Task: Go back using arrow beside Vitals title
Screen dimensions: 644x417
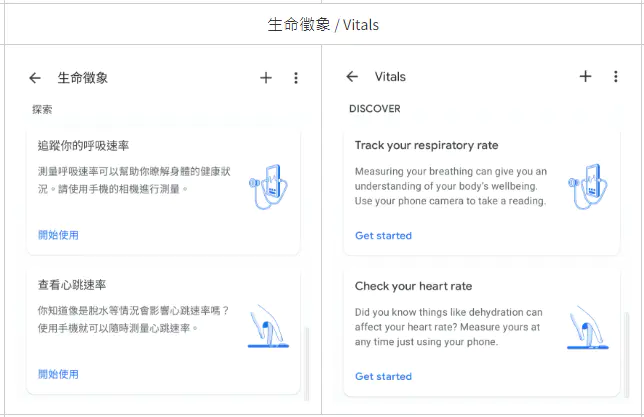Action: point(352,77)
